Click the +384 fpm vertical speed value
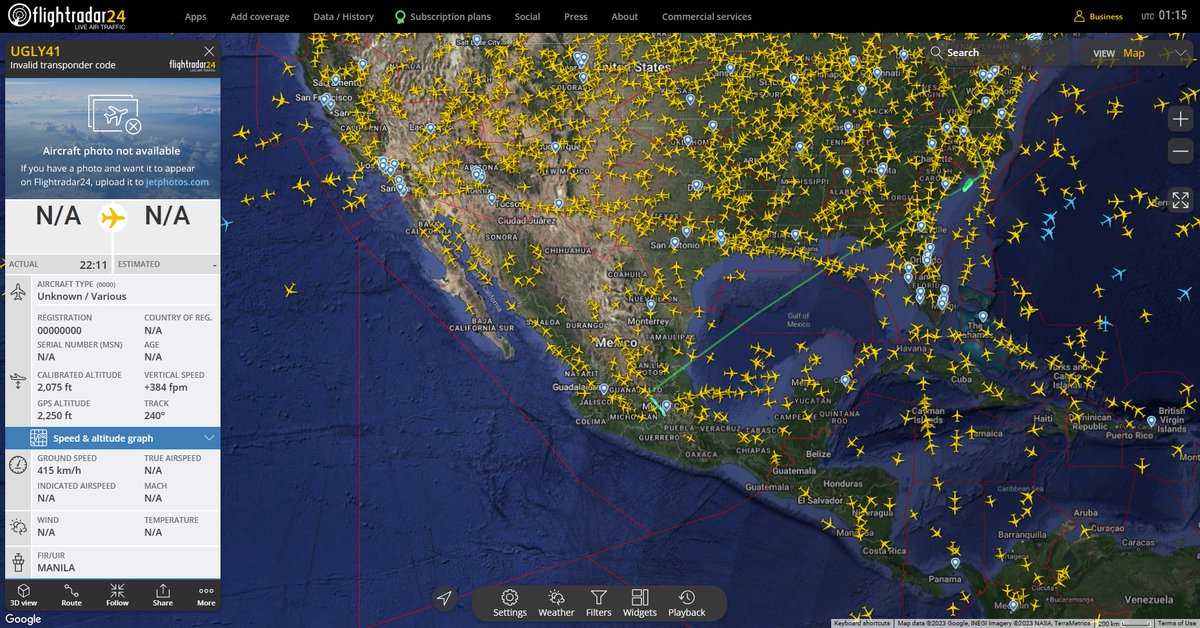 (166, 387)
